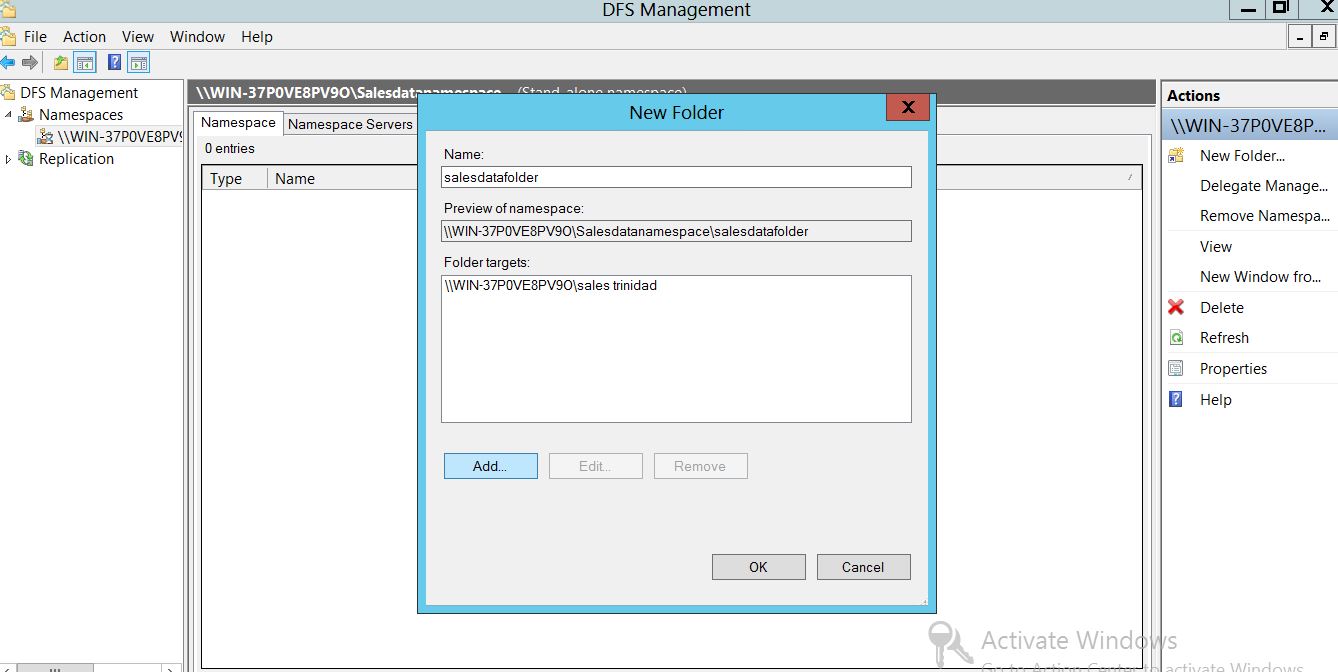Click the New Folder icon in Actions
Viewport: 1338px width, 672px height.
(x=1176, y=156)
